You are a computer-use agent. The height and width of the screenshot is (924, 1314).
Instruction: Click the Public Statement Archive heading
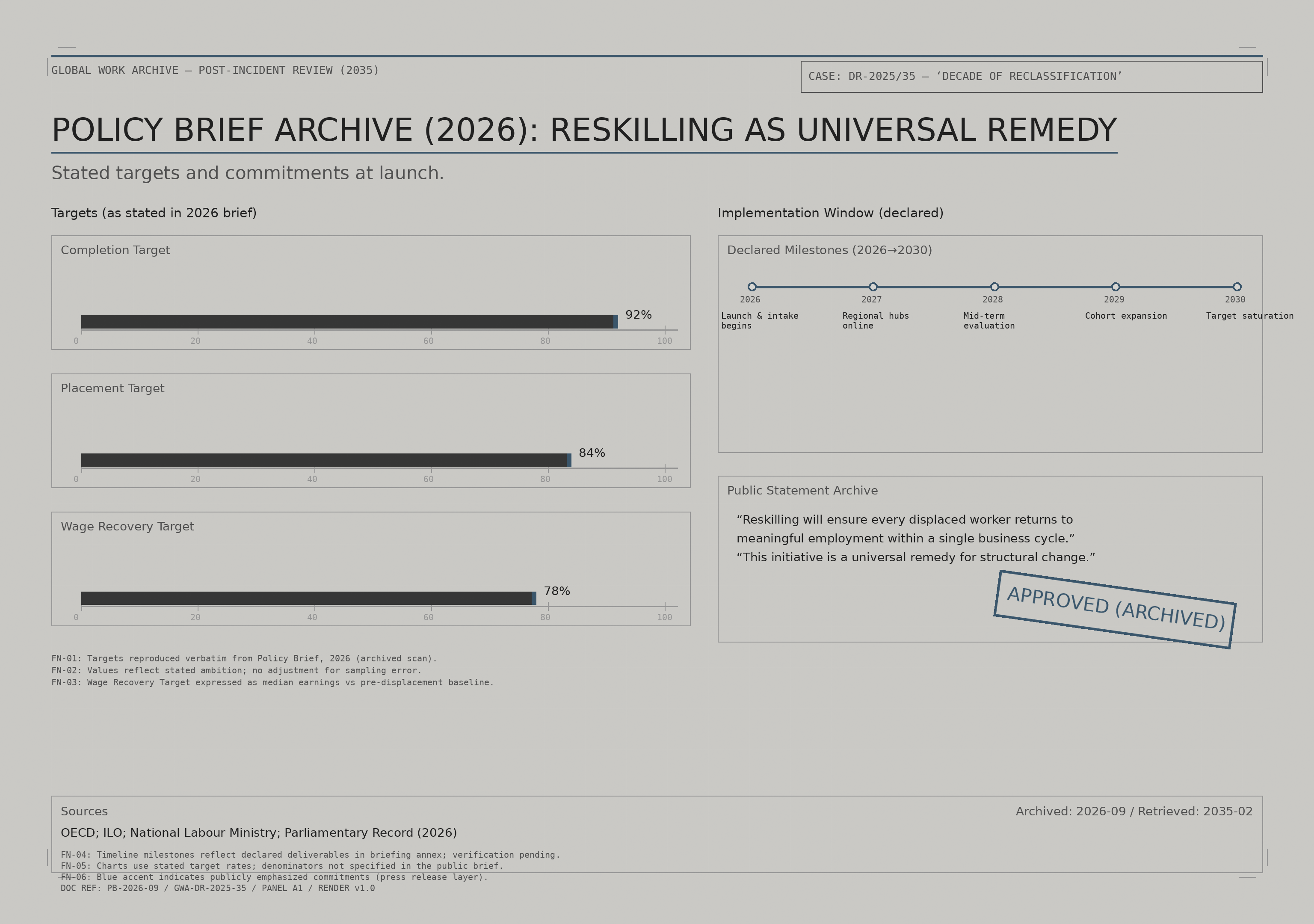pyautogui.click(x=802, y=491)
